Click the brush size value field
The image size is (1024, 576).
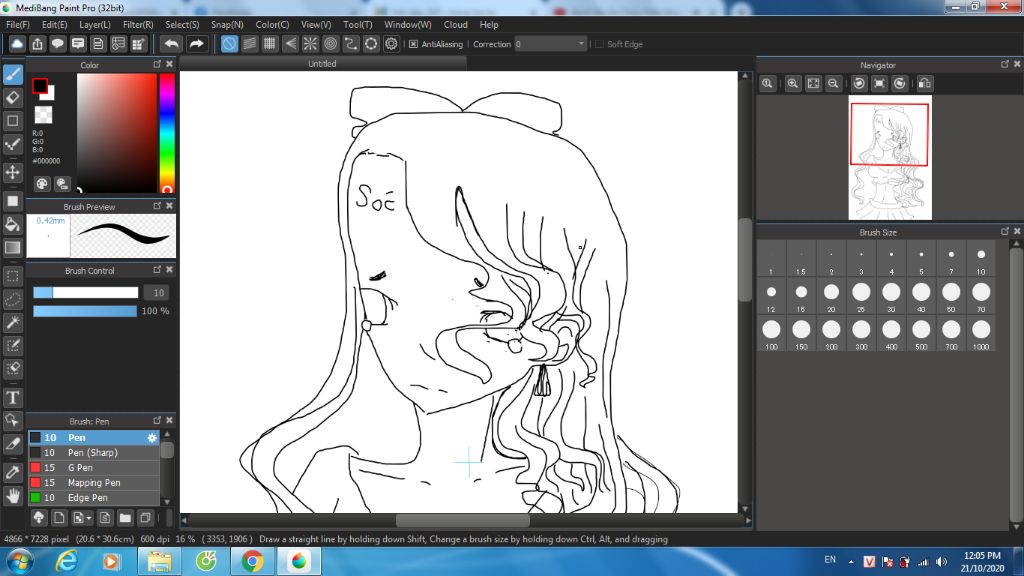tap(156, 293)
